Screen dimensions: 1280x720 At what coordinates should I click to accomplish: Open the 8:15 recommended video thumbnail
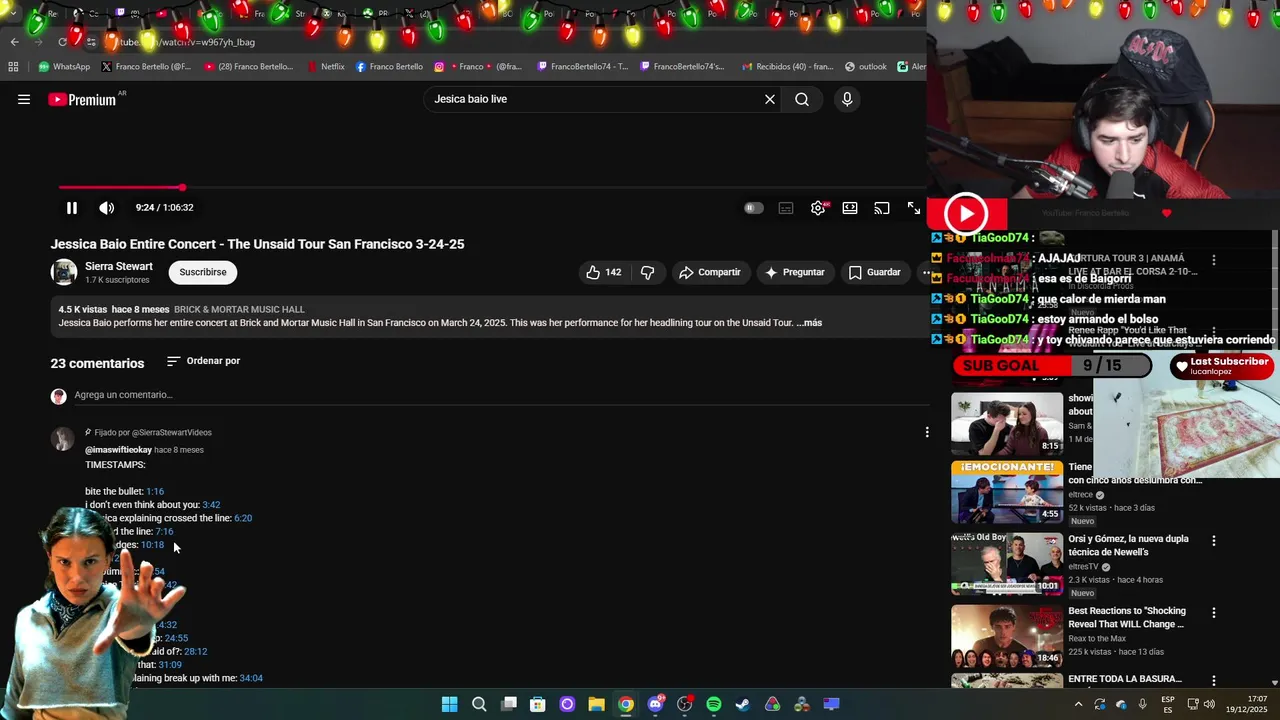[x=1007, y=422]
